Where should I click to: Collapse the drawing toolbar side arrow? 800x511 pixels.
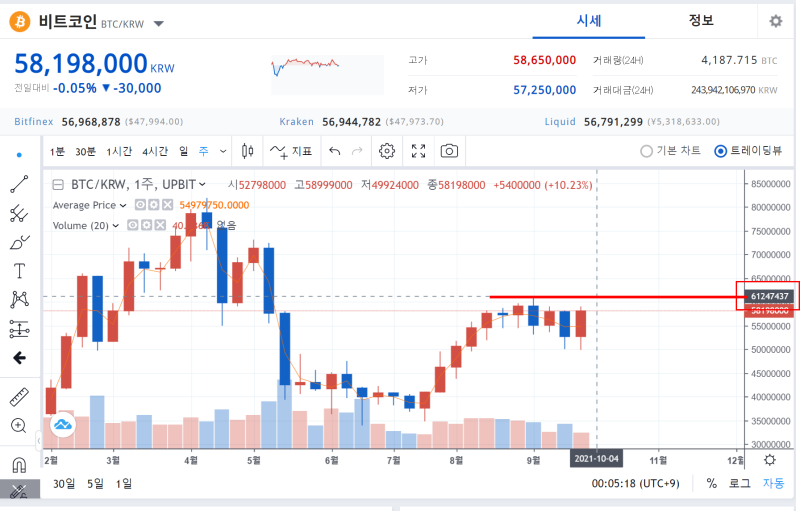(38, 440)
